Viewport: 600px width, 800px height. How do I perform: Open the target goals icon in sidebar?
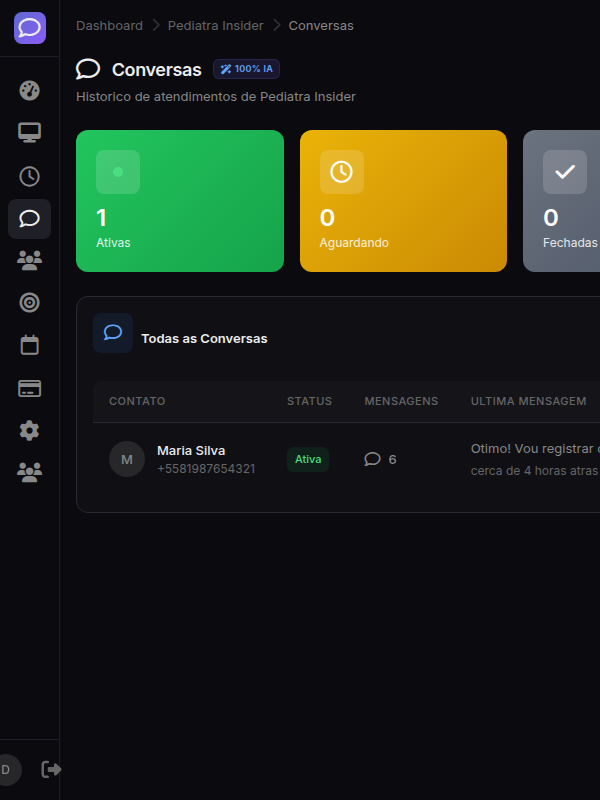pos(30,302)
